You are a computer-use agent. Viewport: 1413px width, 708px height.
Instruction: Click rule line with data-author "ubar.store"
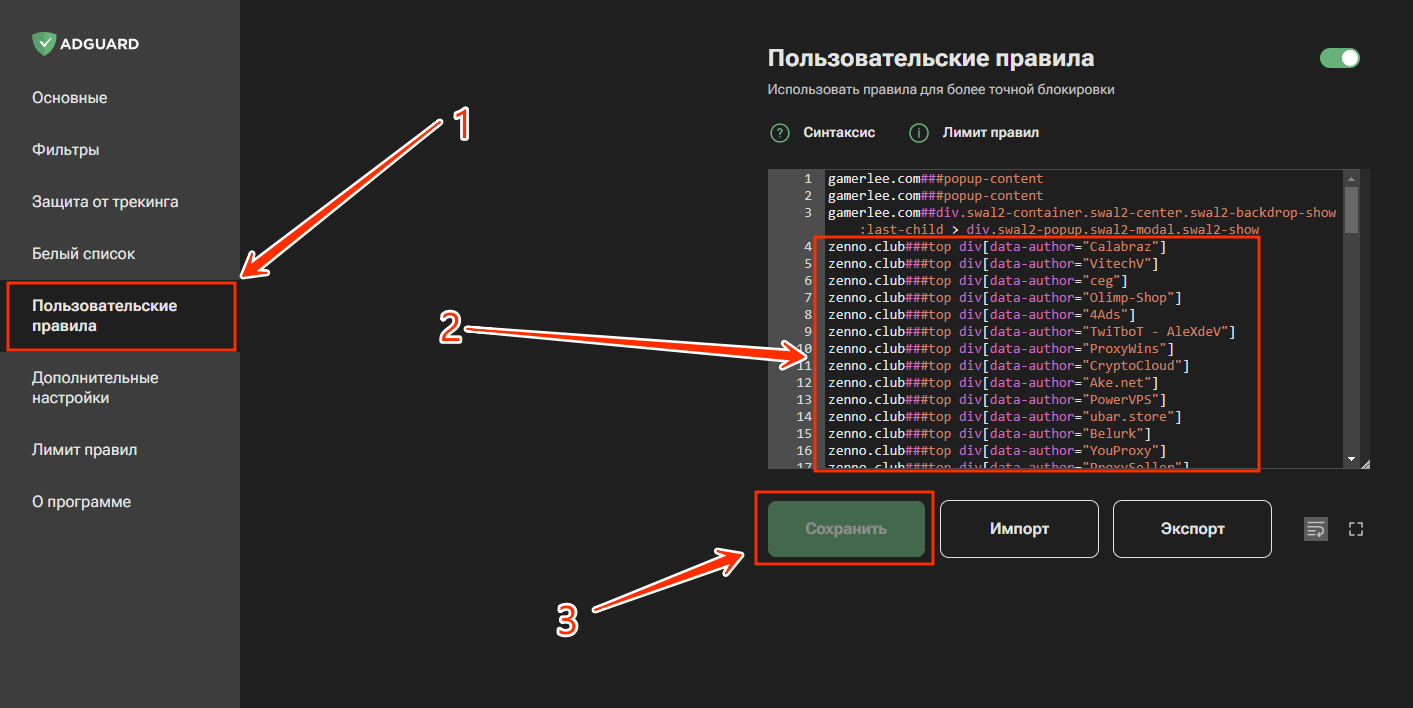[x=1006, y=416]
